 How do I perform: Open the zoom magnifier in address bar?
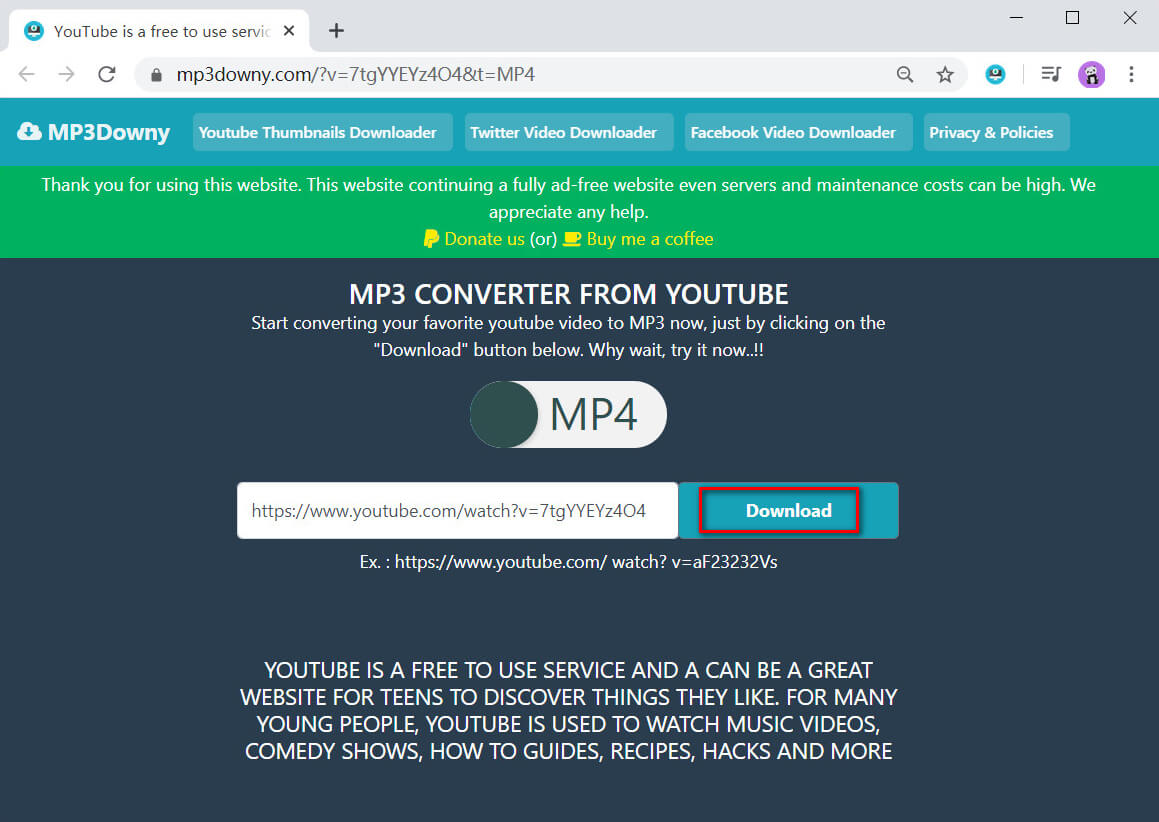pyautogui.click(x=905, y=74)
